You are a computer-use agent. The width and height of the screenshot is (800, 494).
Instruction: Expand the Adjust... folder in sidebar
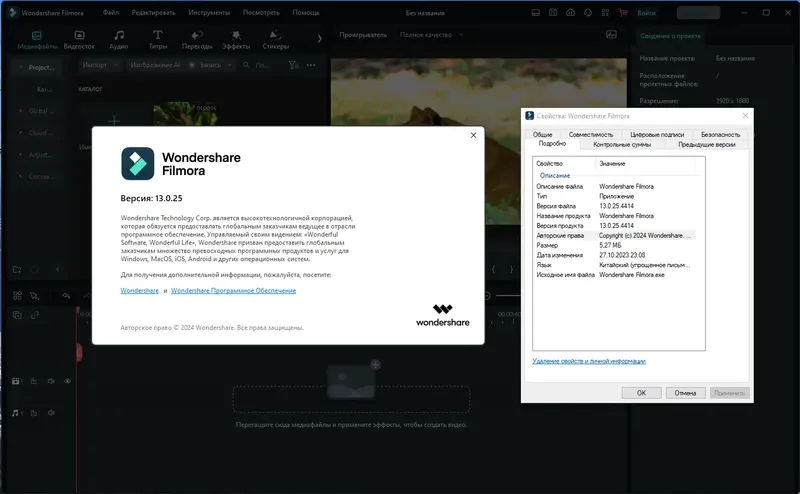click(x=20, y=155)
